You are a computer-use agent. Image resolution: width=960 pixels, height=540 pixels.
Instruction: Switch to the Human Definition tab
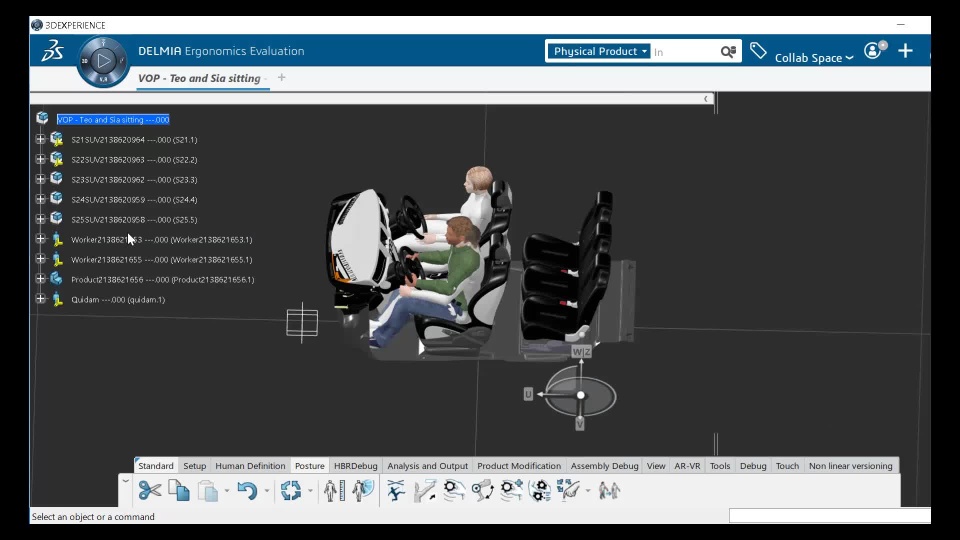click(250, 466)
